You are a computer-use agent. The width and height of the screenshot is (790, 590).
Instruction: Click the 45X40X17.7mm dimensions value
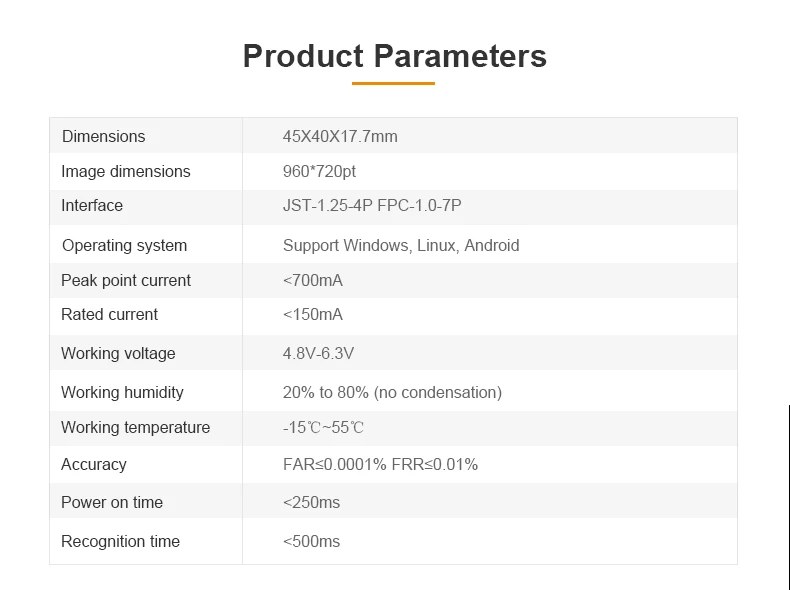point(340,136)
